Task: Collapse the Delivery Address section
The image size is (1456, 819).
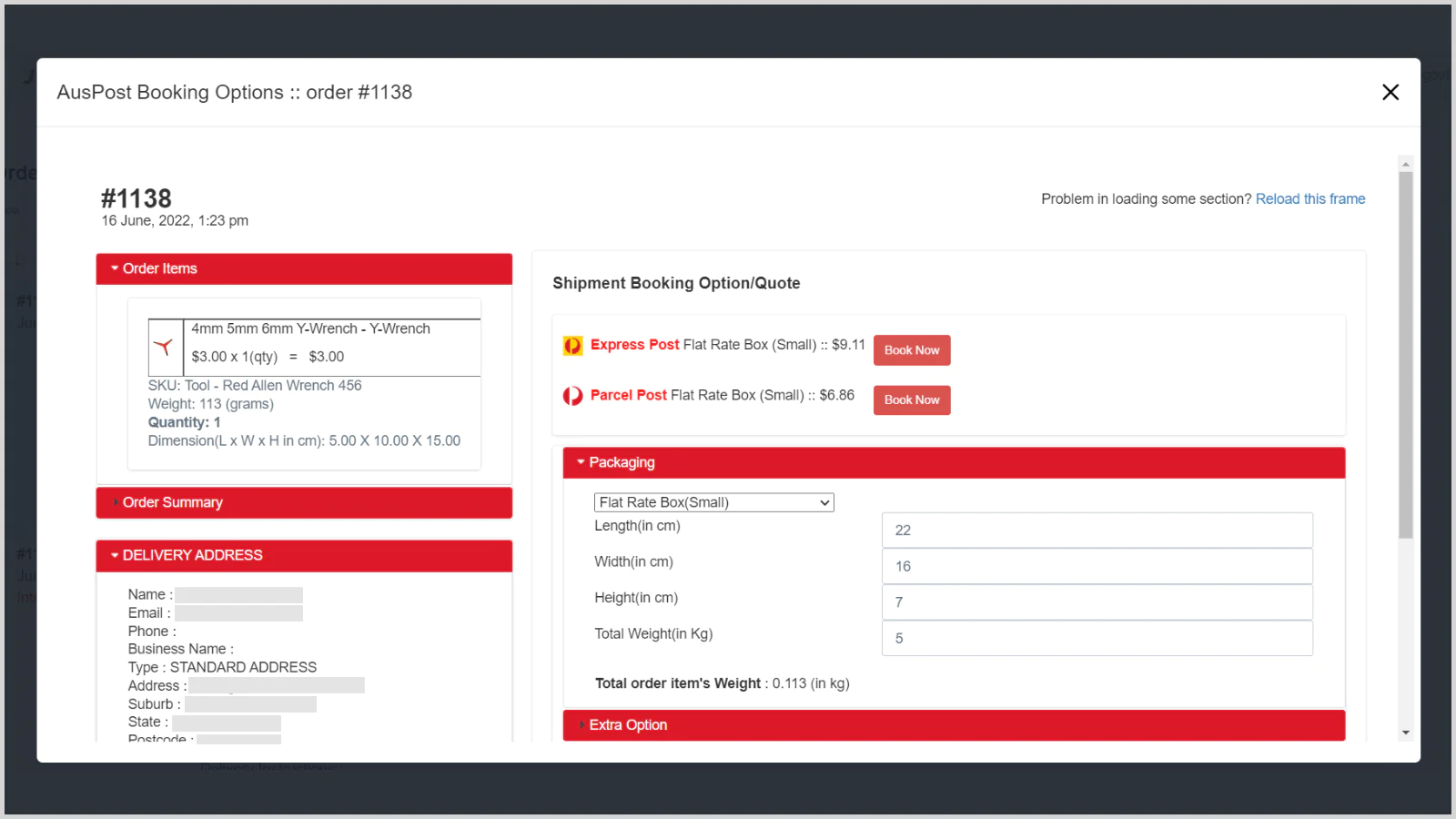Action: click(x=192, y=555)
